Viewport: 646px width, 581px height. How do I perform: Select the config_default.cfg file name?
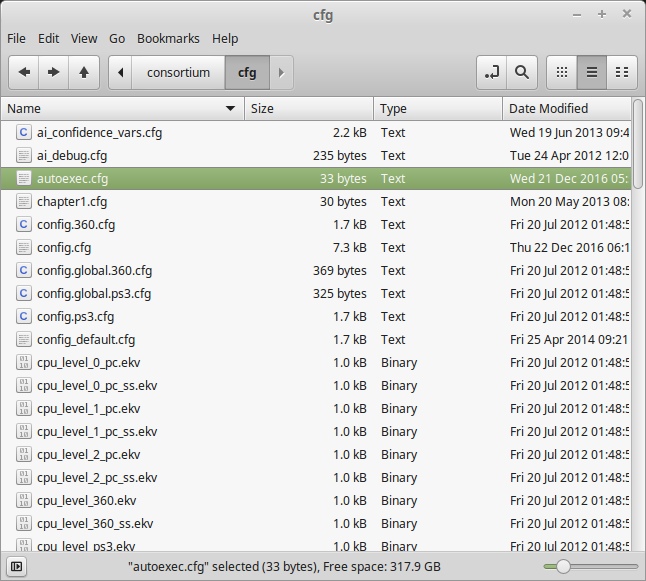(86, 340)
